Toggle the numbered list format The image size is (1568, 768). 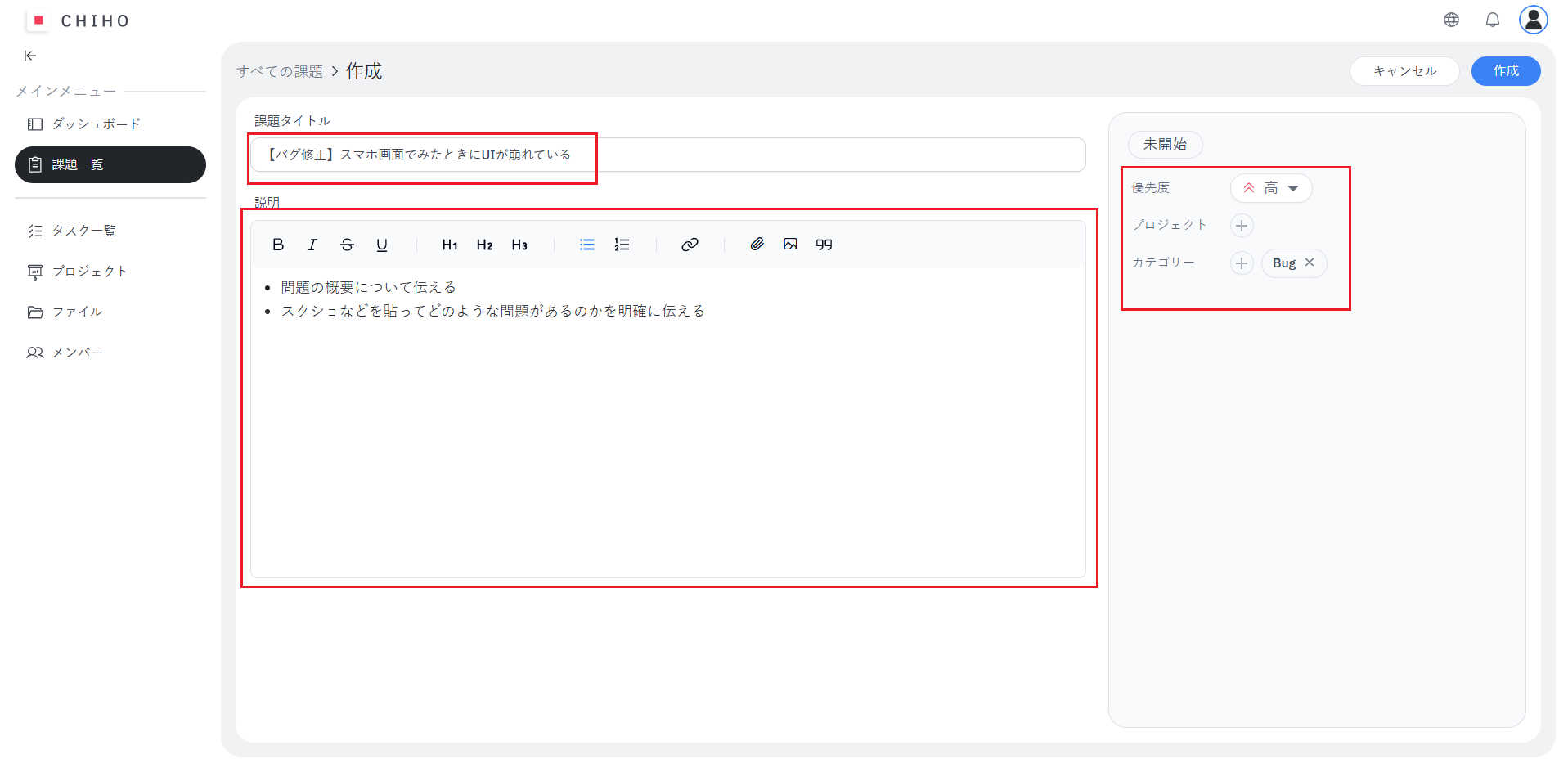pos(622,245)
